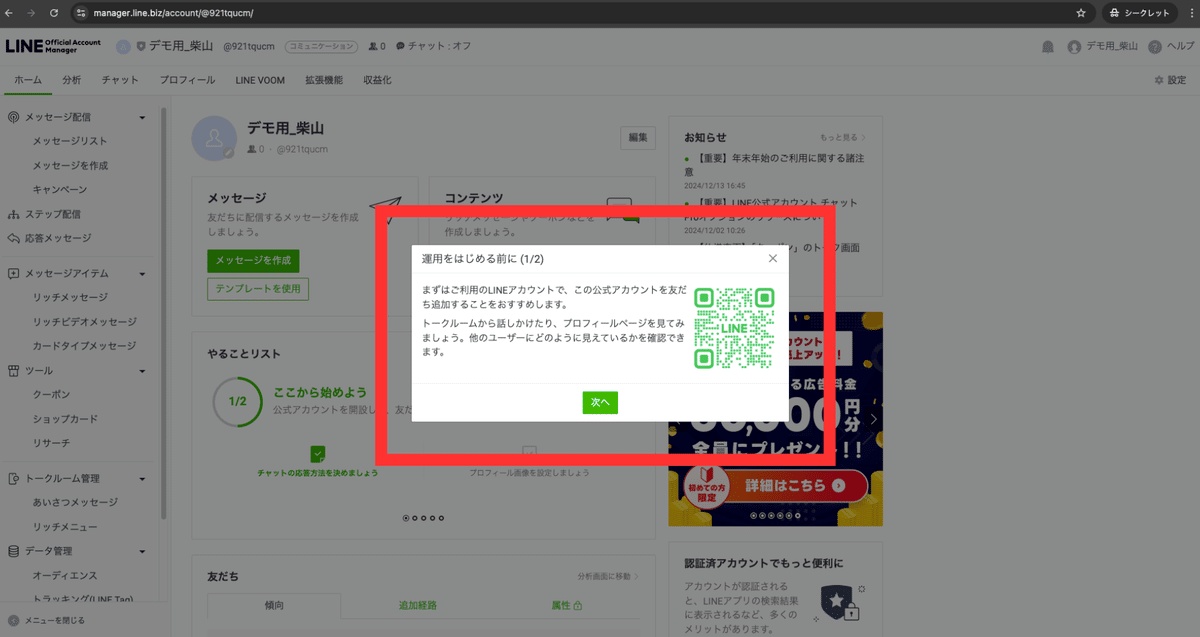The width and height of the screenshot is (1200, 637).
Task: Select 傾向 tab in 友だち panel
Action: coord(274,606)
